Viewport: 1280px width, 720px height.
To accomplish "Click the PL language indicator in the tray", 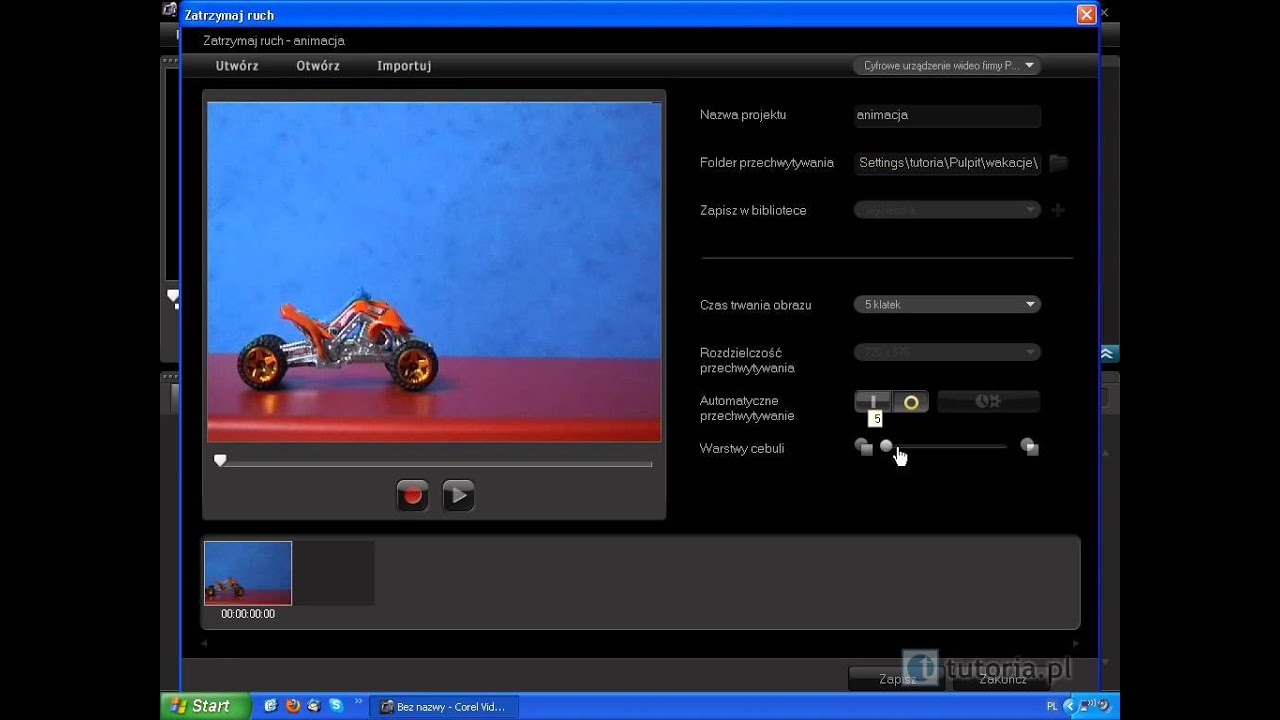I will [1052, 706].
